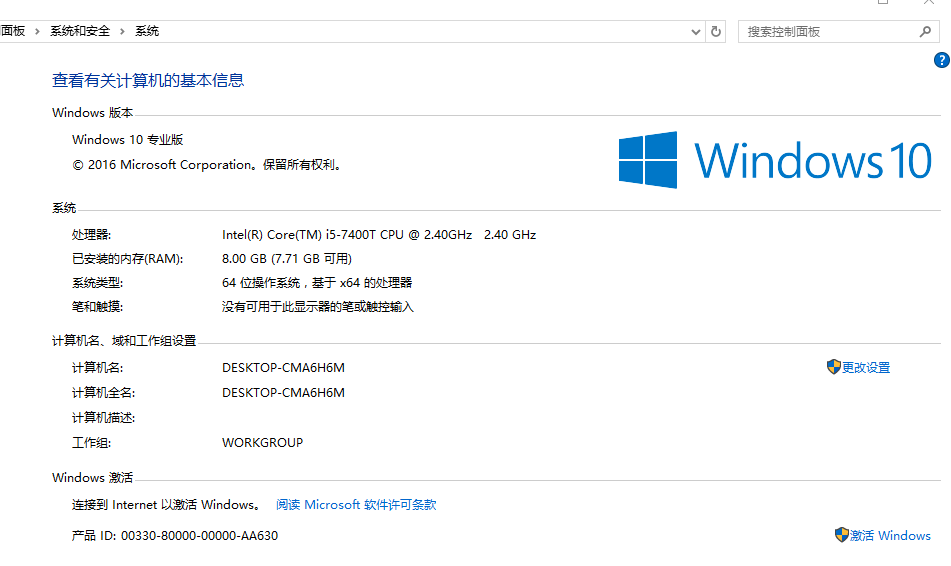Click the shield icon beside 更改设置
The image size is (951, 566).
tap(833, 367)
